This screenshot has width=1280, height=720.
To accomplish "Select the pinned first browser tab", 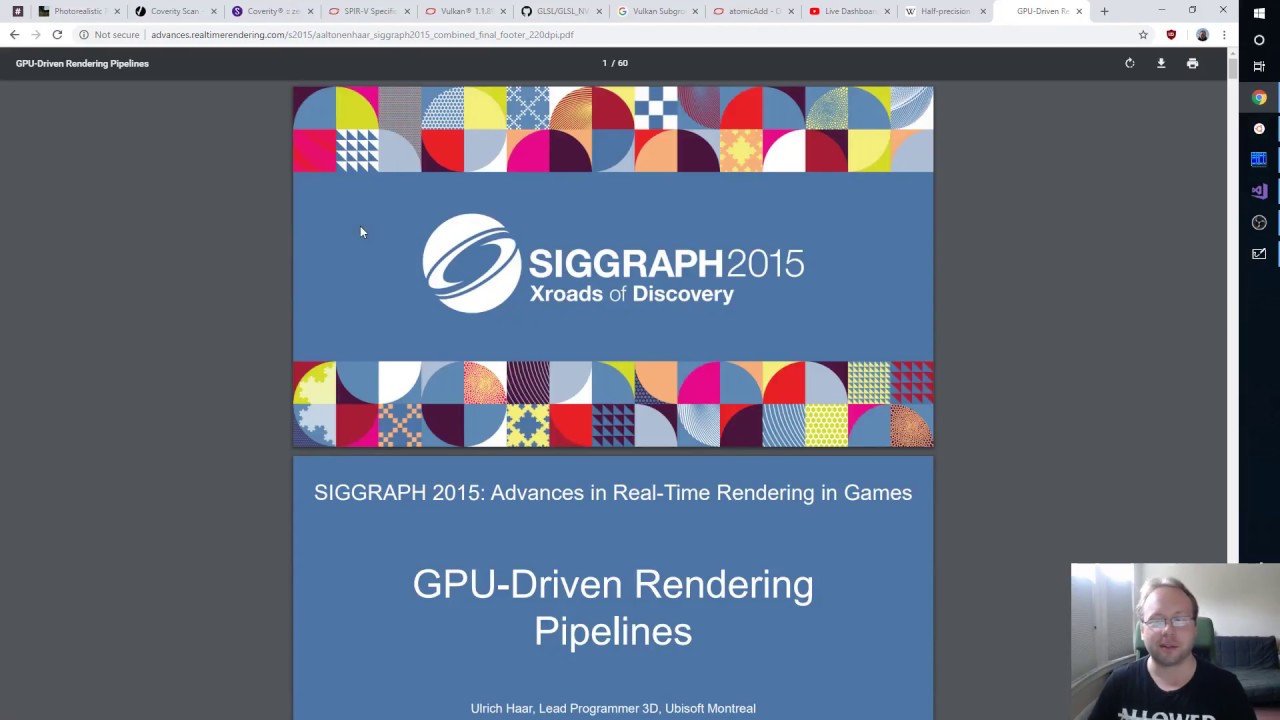I will pyautogui.click(x=17, y=11).
